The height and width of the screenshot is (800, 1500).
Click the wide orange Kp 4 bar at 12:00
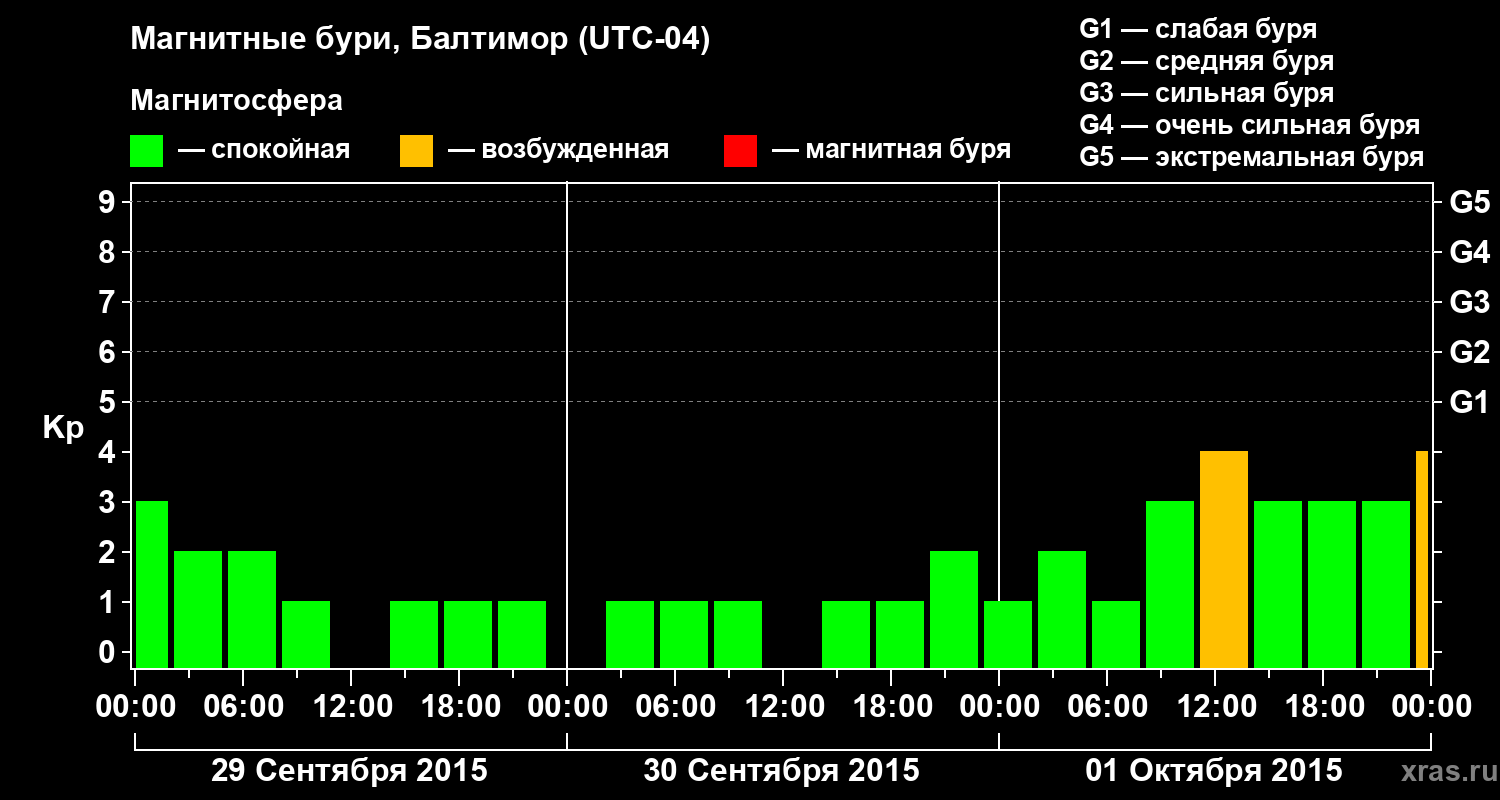[x=1224, y=560]
